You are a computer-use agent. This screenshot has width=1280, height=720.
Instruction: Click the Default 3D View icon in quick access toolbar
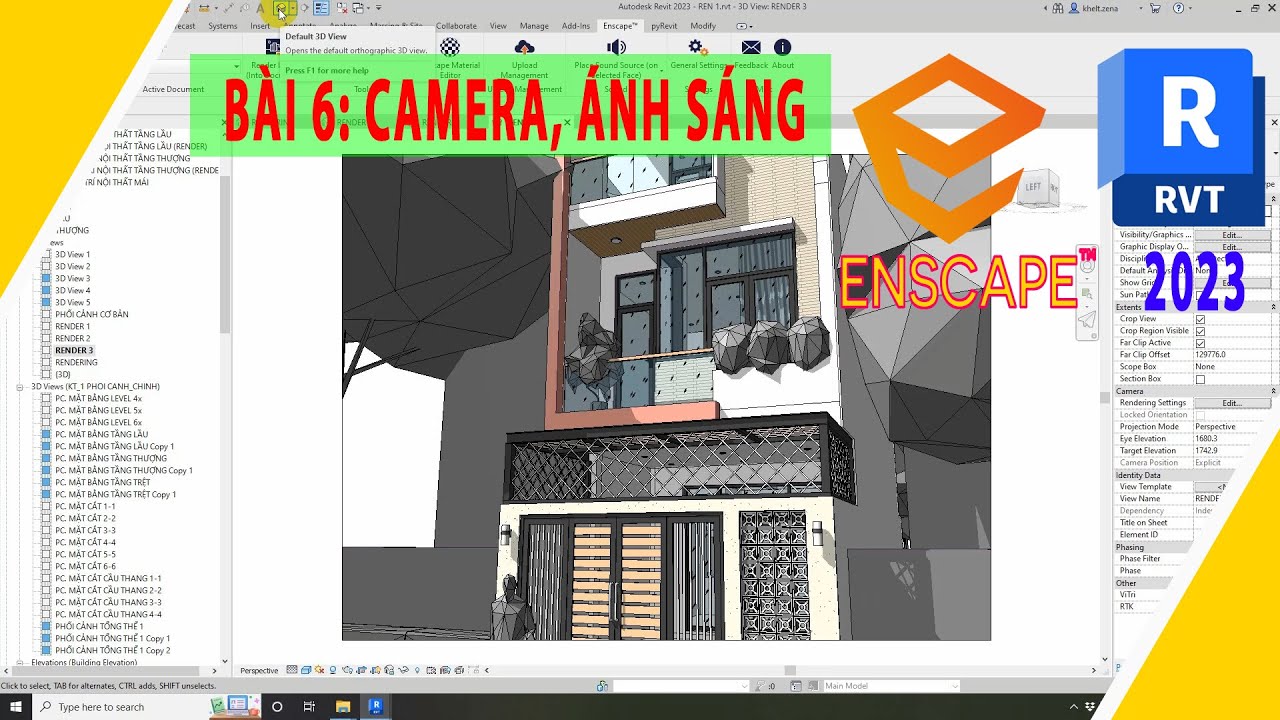(x=281, y=8)
